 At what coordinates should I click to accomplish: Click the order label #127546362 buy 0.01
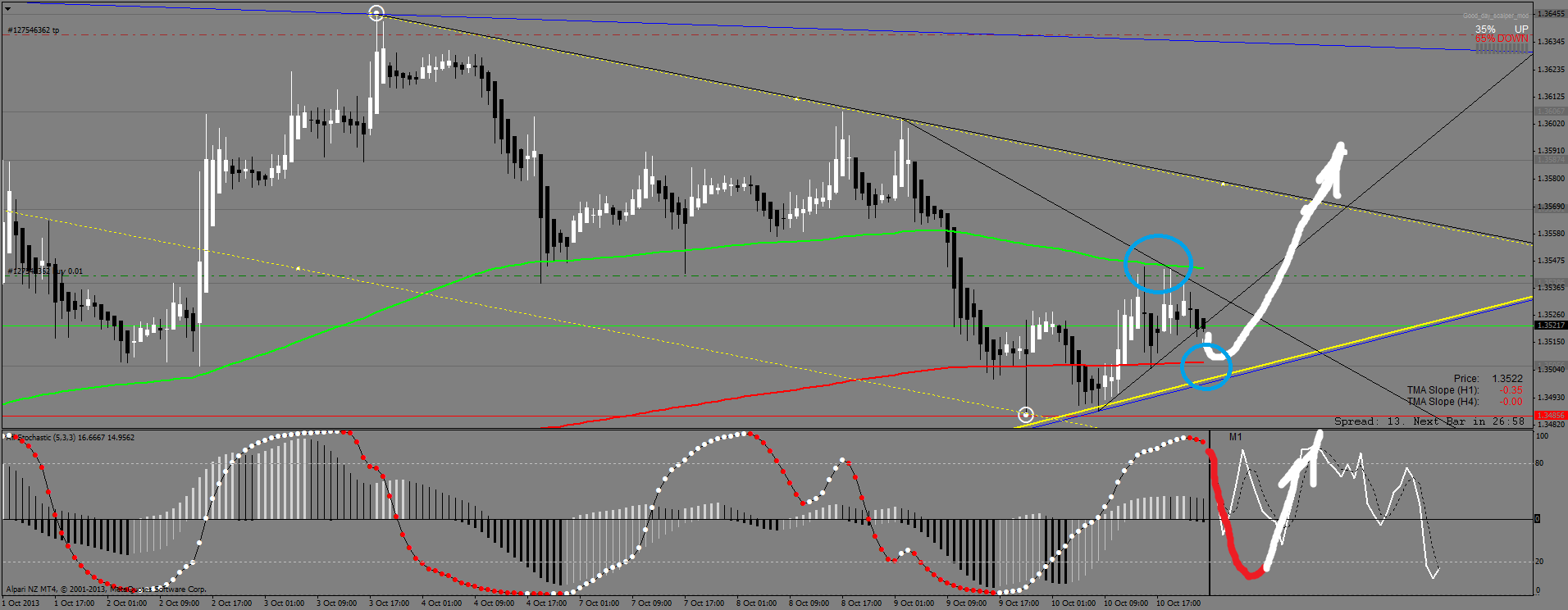pyautogui.click(x=45, y=271)
